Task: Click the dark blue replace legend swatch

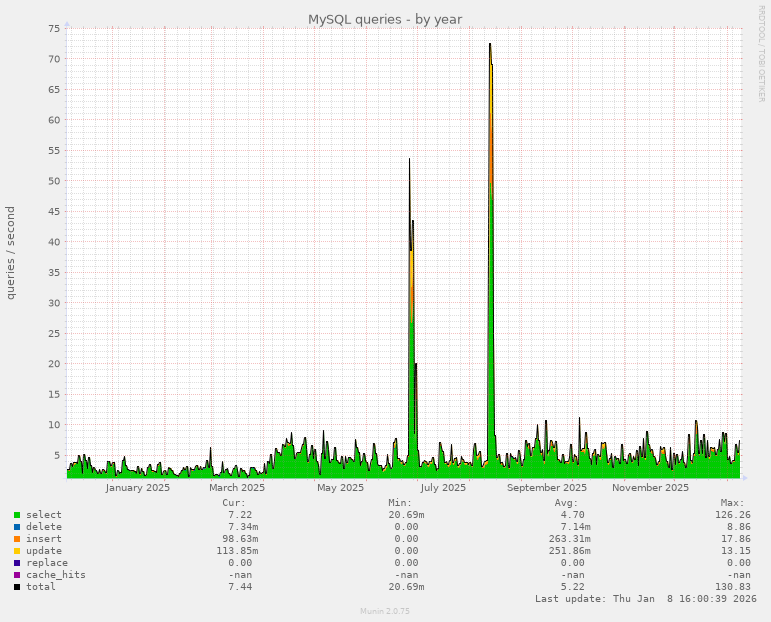Action: click(x=17, y=563)
